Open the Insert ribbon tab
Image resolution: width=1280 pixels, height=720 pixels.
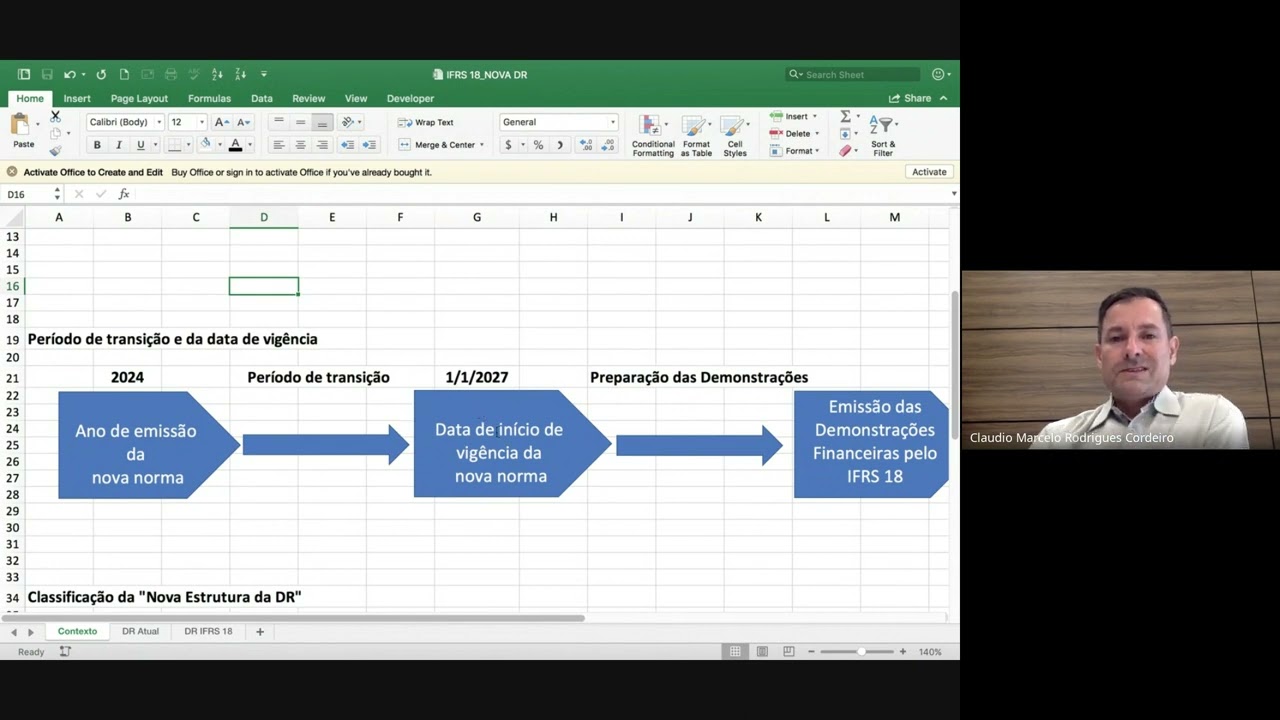coord(77,98)
